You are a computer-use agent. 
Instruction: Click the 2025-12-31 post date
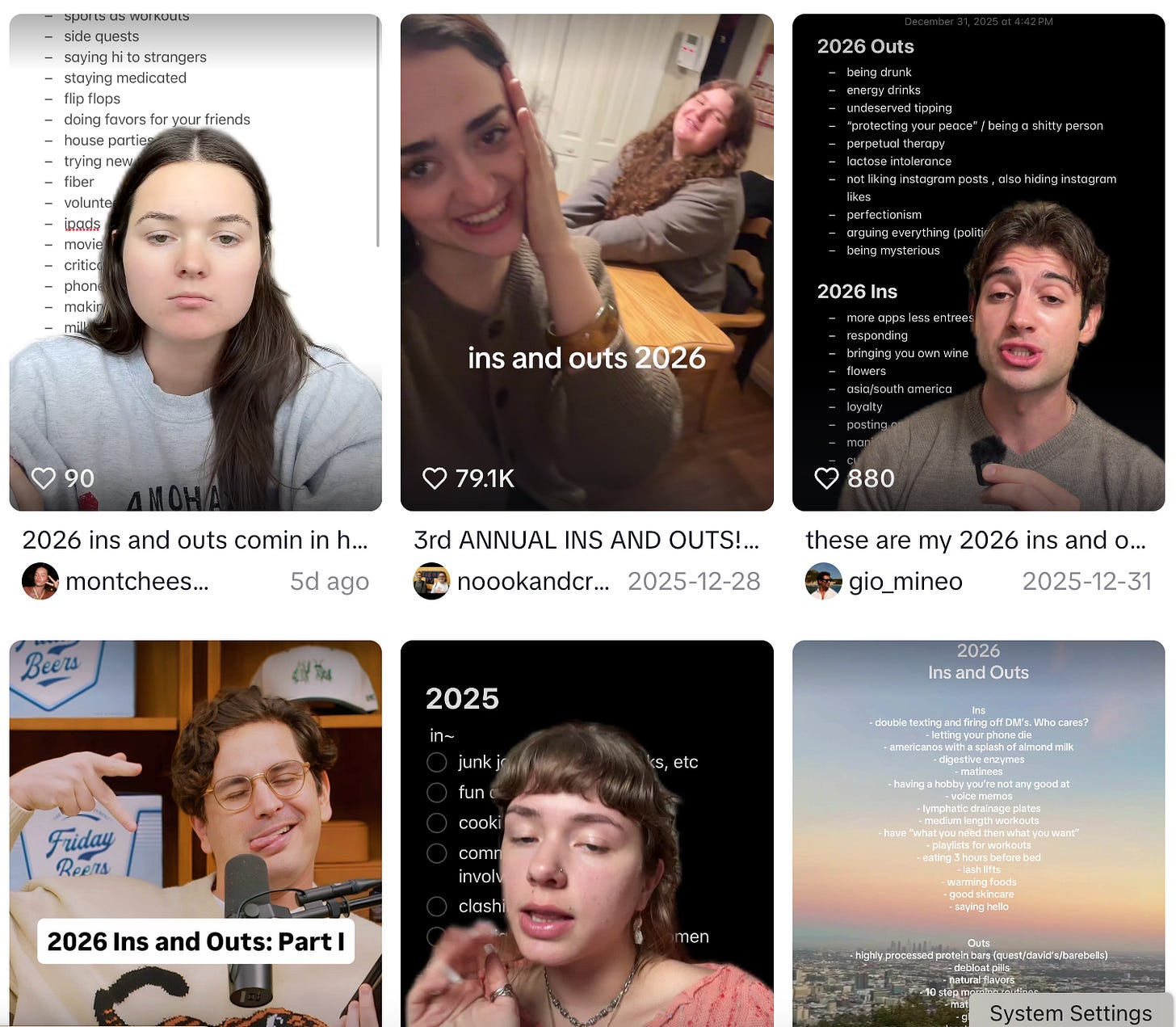(1086, 581)
